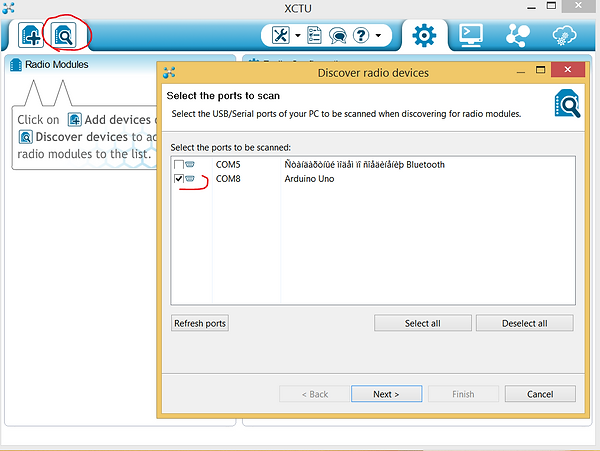Click the Radio Modules panel title
Viewport: 600px width, 451px height.
pos(57,65)
